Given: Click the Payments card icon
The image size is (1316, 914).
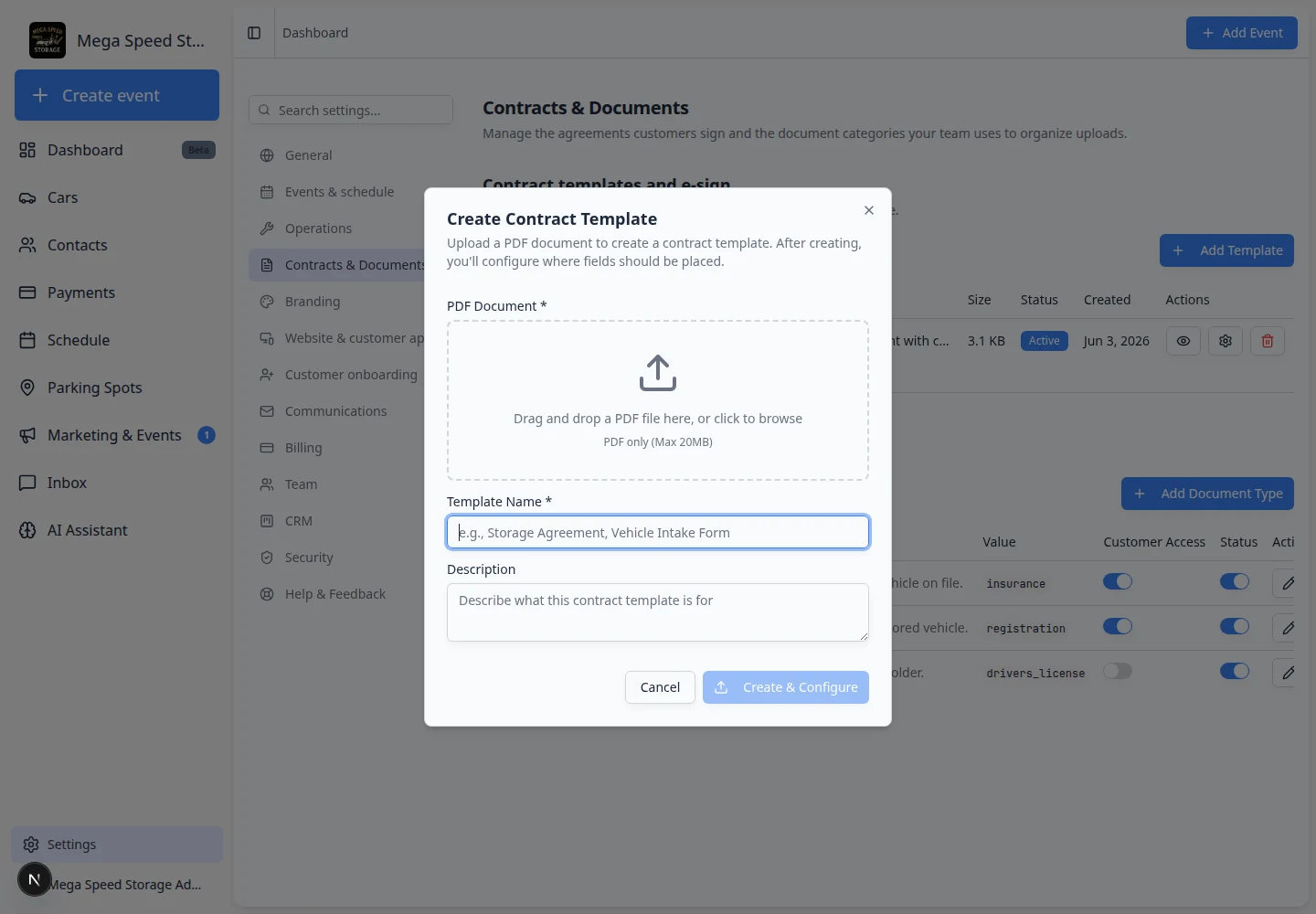Looking at the screenshot, I should (27, 292).
